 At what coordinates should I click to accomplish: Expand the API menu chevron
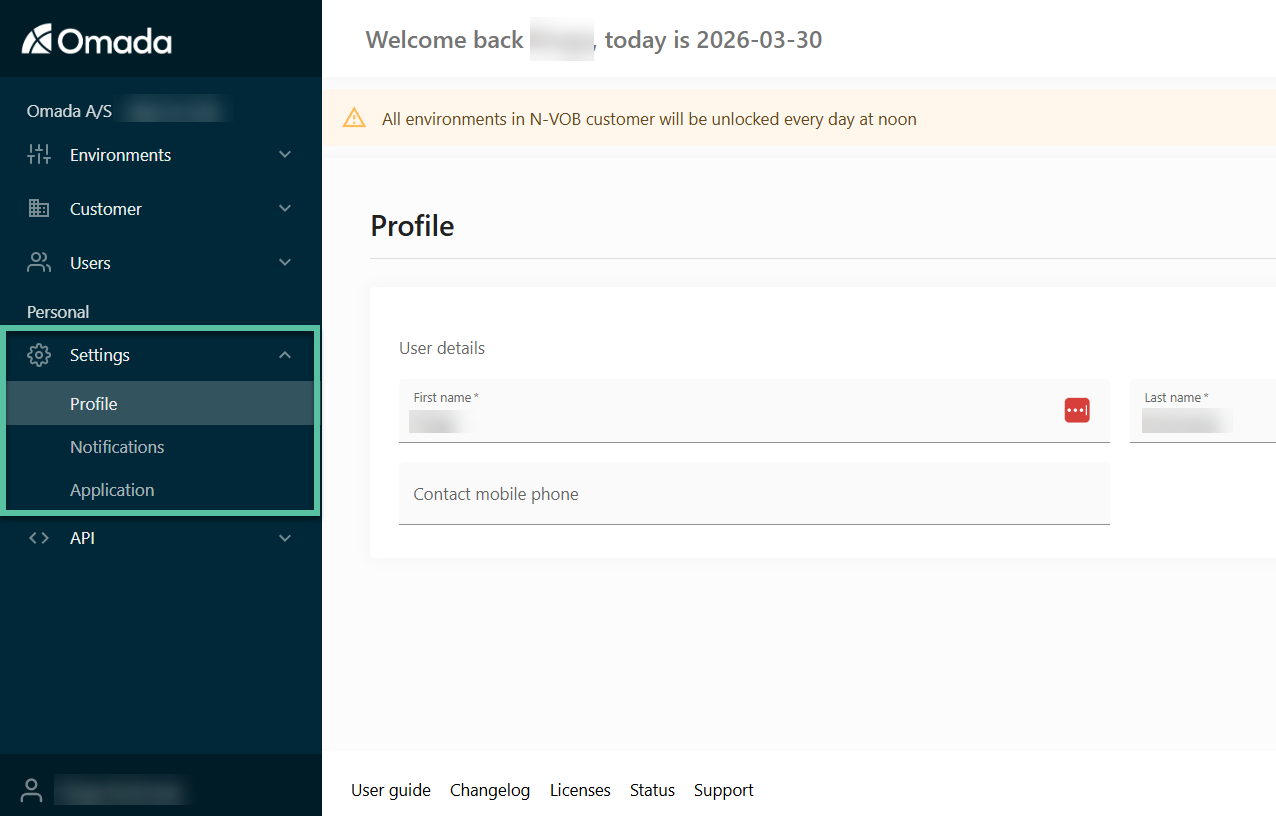(285, 538)
